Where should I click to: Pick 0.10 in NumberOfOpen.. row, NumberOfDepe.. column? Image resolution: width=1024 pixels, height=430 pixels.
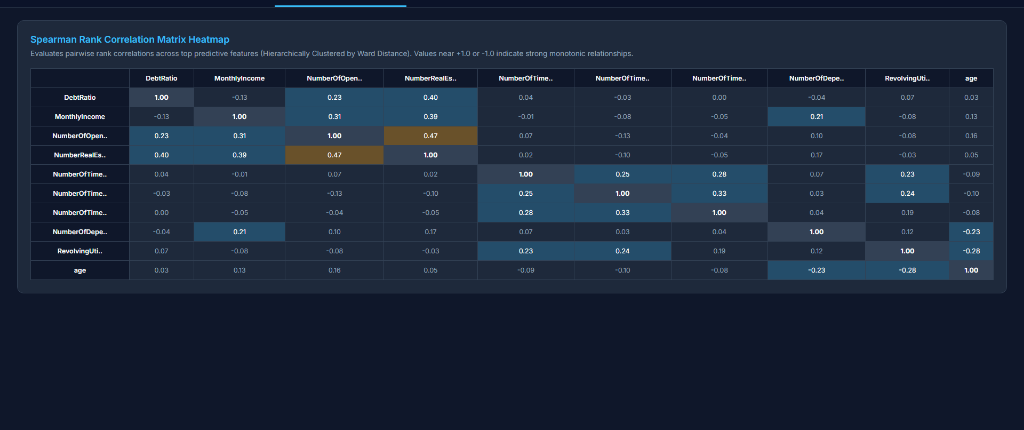pos(816,136)
